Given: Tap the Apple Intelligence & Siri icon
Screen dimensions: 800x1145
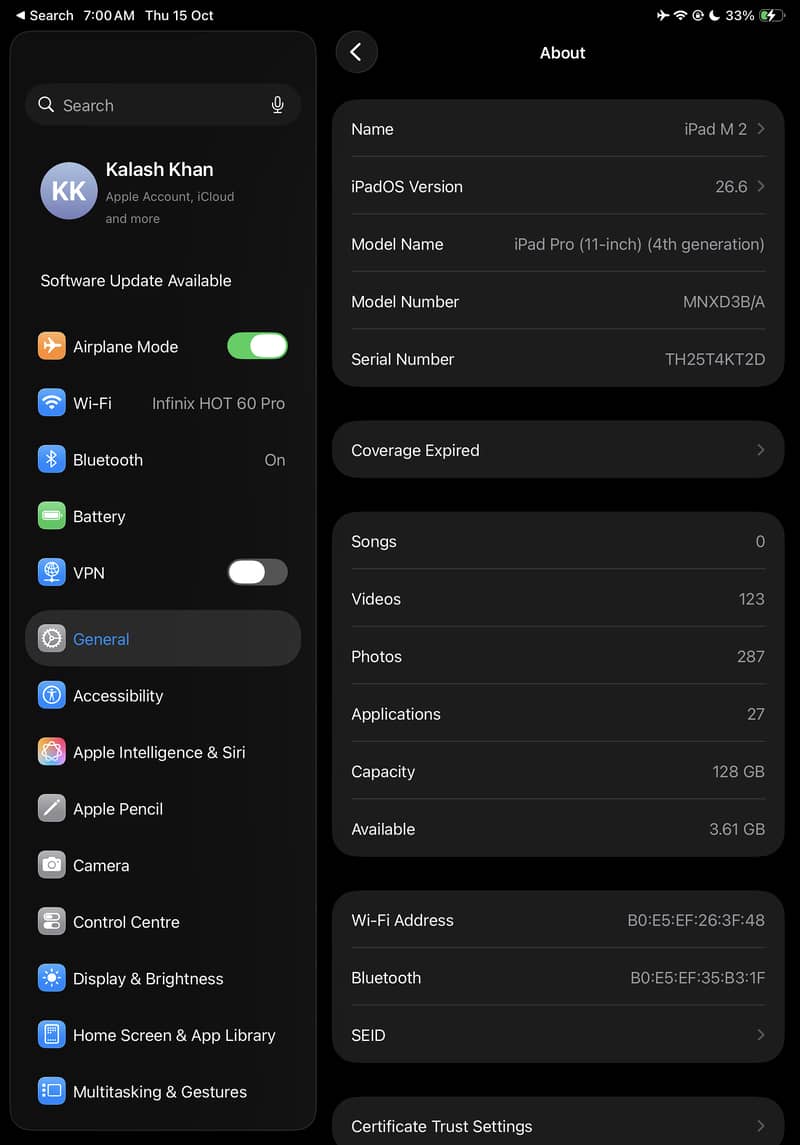Looking at the screenshot, I should tap(51, 751).
